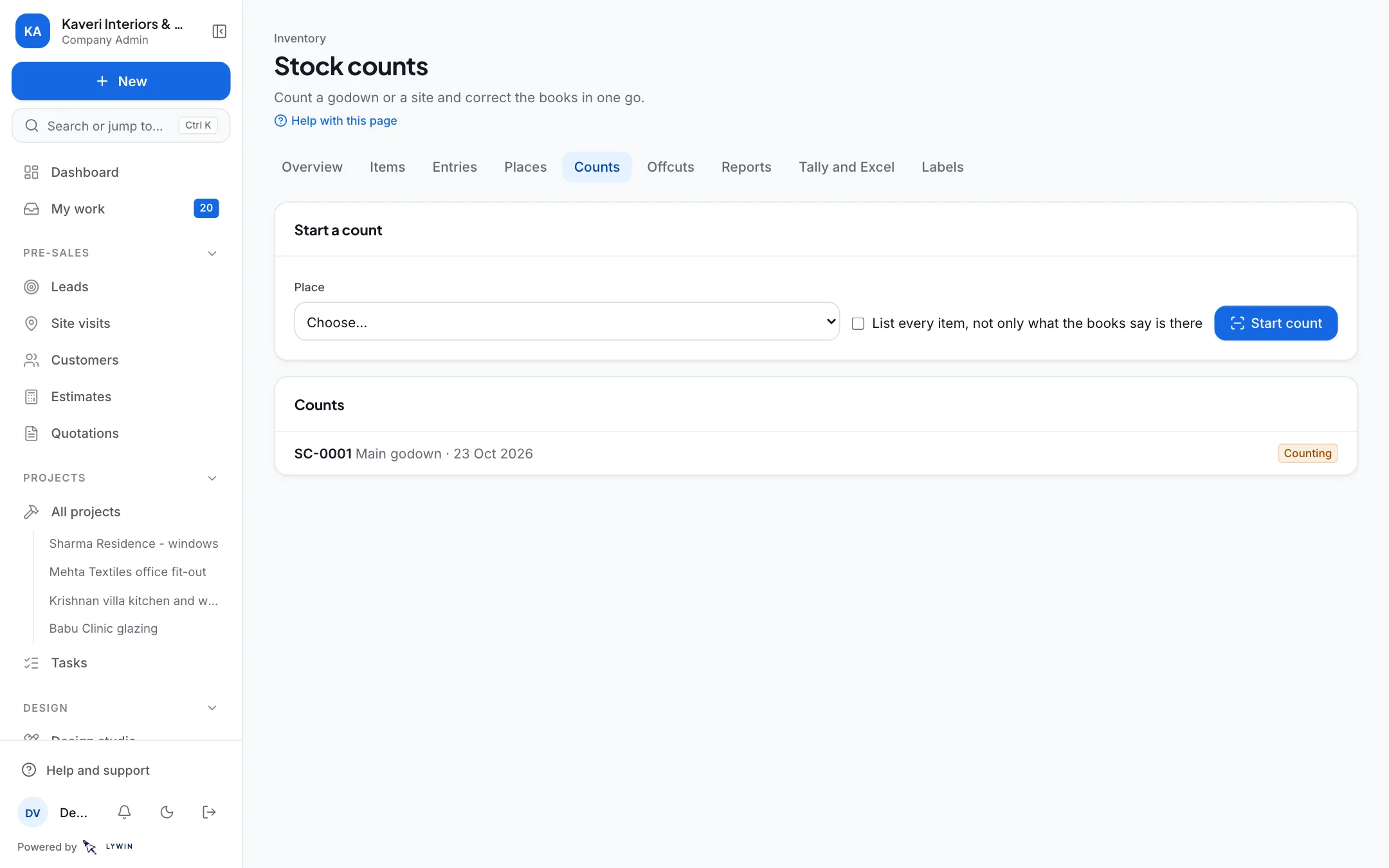Open Sharma Residence - windows project

click(x=134, y=544)
